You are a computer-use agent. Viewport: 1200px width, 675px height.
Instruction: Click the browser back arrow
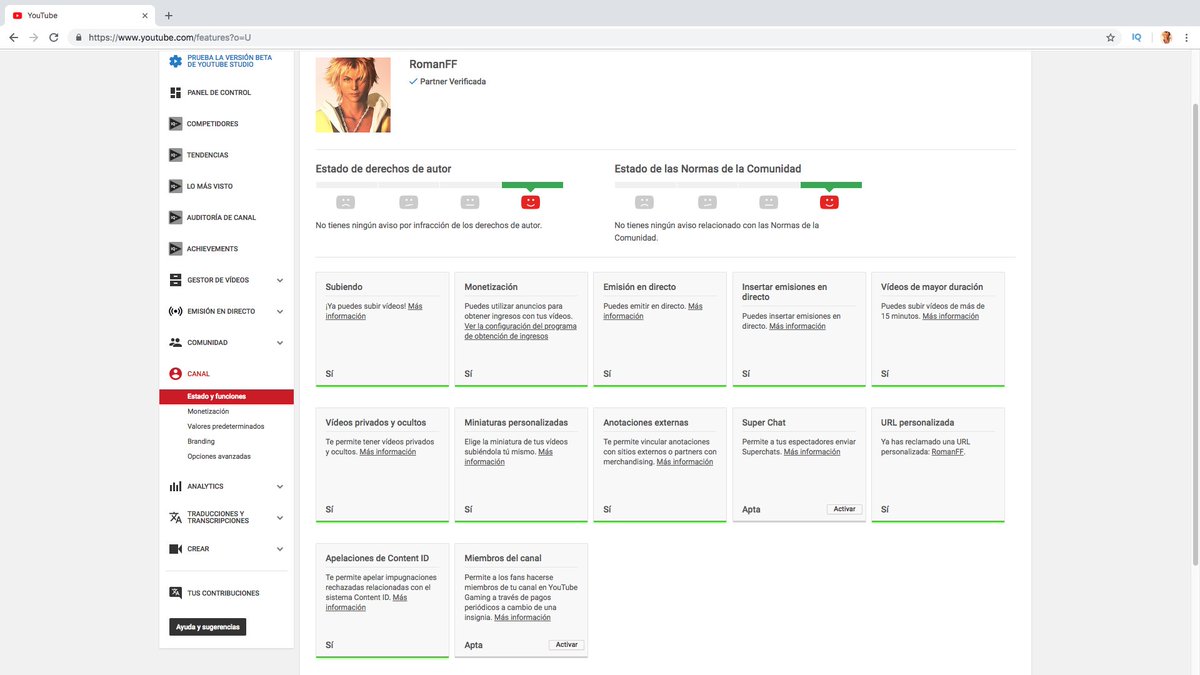[x=13, y=37]
